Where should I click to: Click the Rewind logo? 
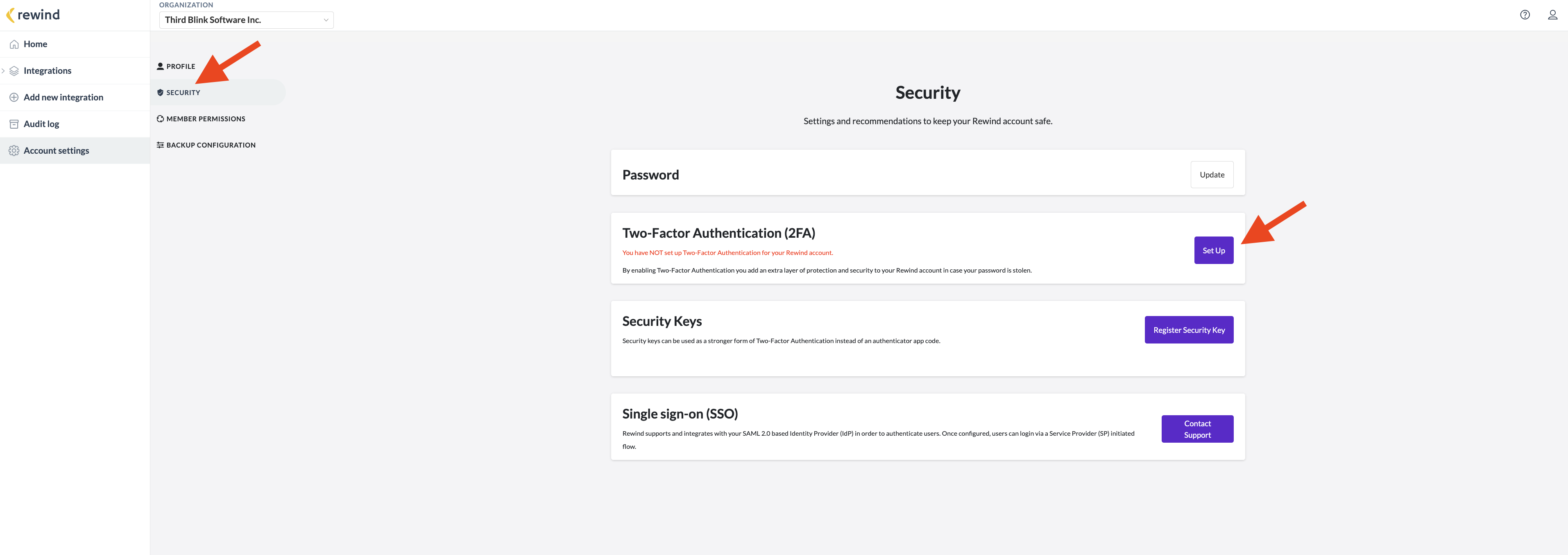tap(33, 15)
